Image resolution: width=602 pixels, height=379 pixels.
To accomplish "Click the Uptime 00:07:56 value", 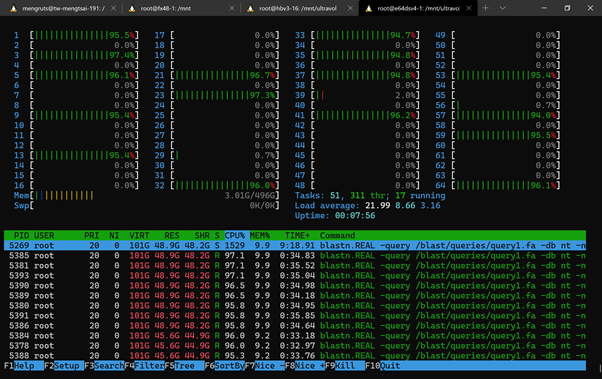I will [x=355, y=215].
